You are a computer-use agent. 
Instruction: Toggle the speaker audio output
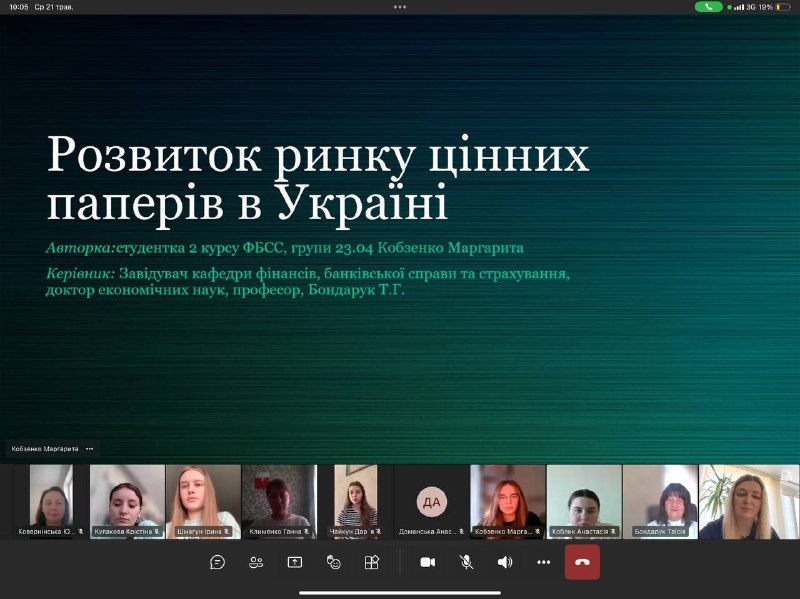505,562
